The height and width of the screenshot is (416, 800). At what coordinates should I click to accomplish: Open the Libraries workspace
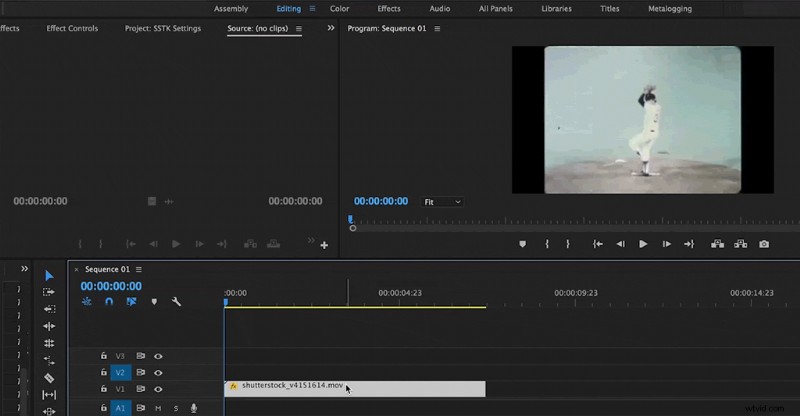557,9
